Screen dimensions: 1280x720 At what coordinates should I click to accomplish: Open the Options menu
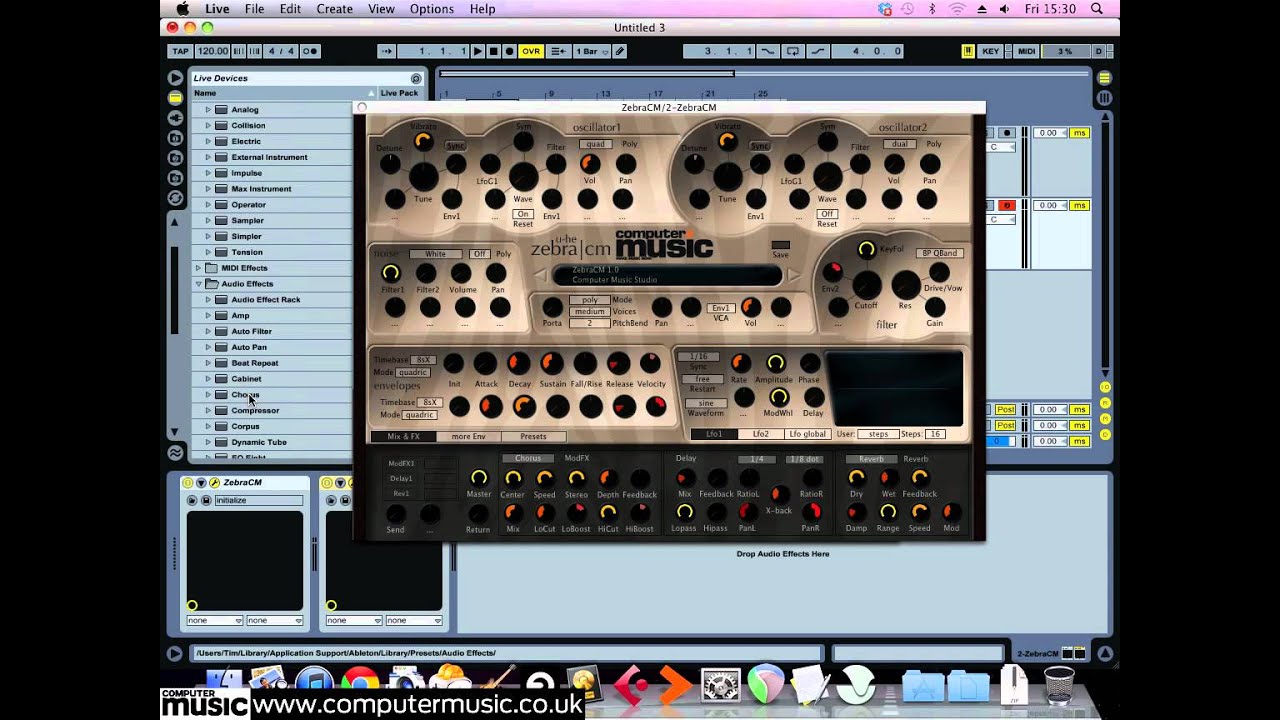click(431, 9)
